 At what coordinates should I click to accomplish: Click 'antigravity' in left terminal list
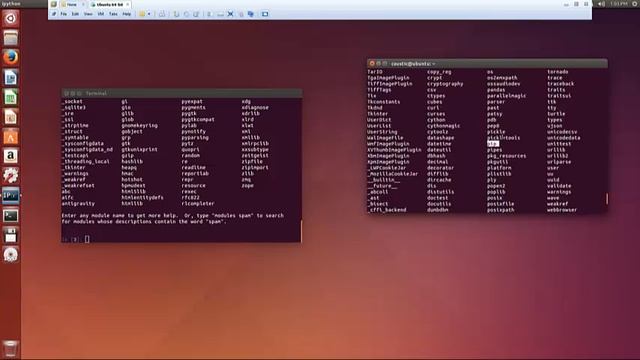click(78, 203)
